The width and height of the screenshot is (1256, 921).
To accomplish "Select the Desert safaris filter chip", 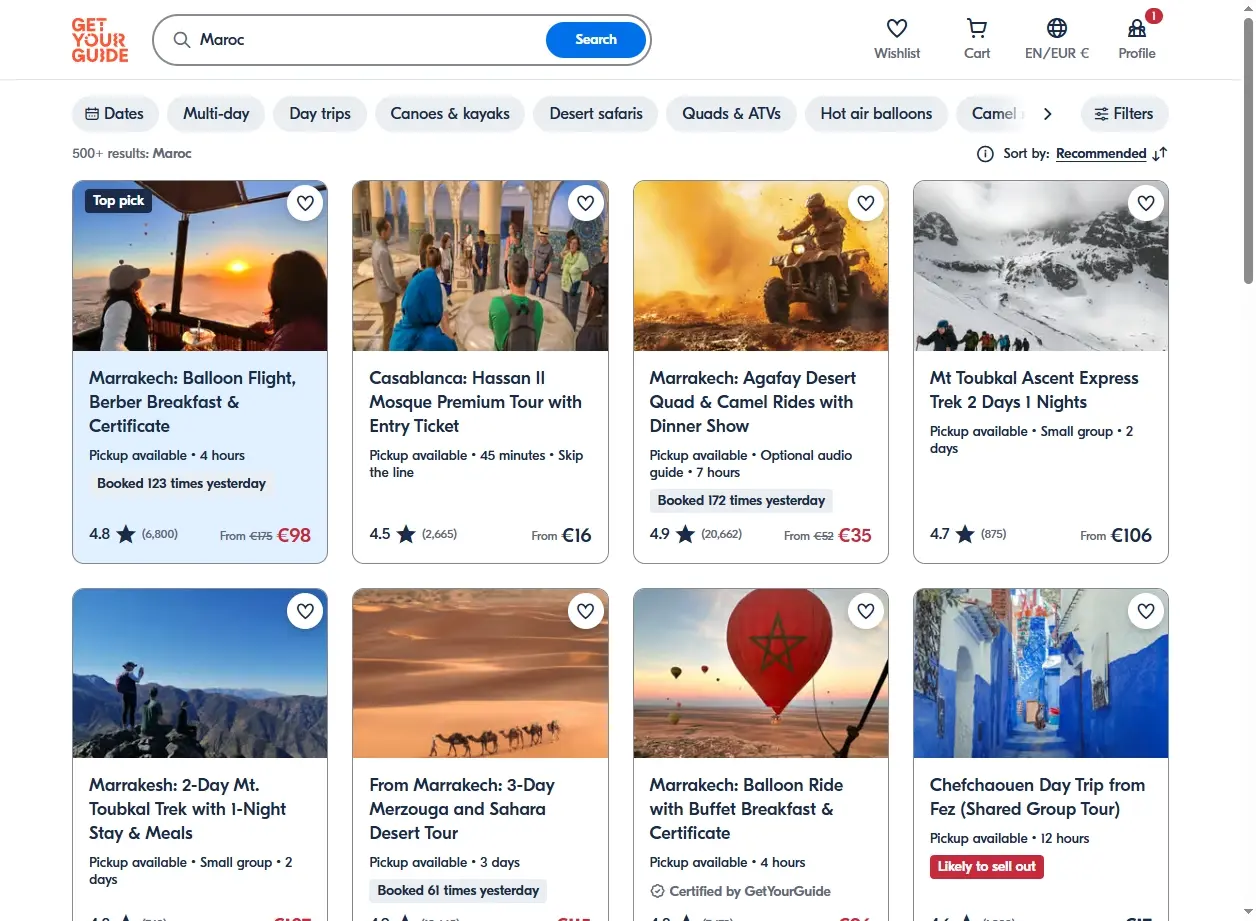I will pyautogui.click(x=596, y=114).
